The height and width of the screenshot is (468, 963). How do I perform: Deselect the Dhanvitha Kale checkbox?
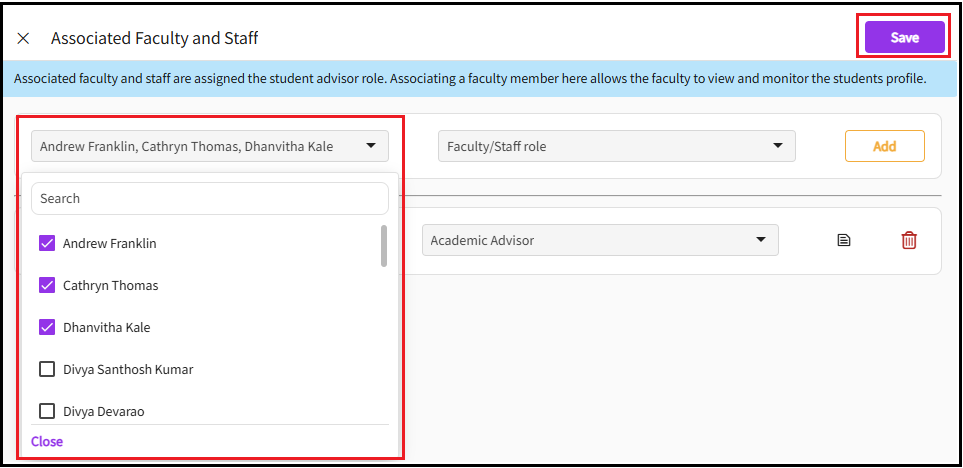click(x=47, y=327)
